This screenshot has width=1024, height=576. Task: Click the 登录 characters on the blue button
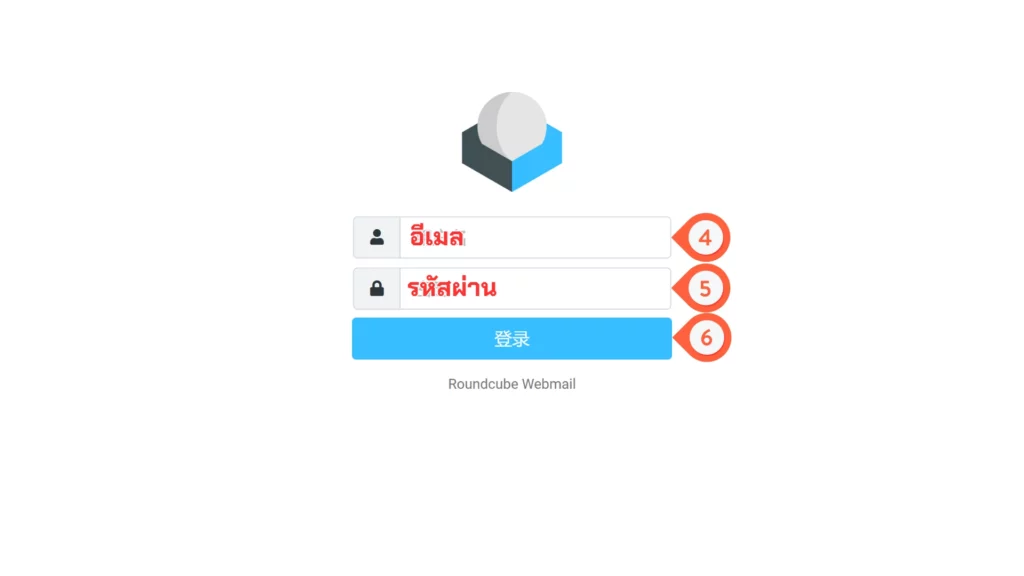pos(512,339)
